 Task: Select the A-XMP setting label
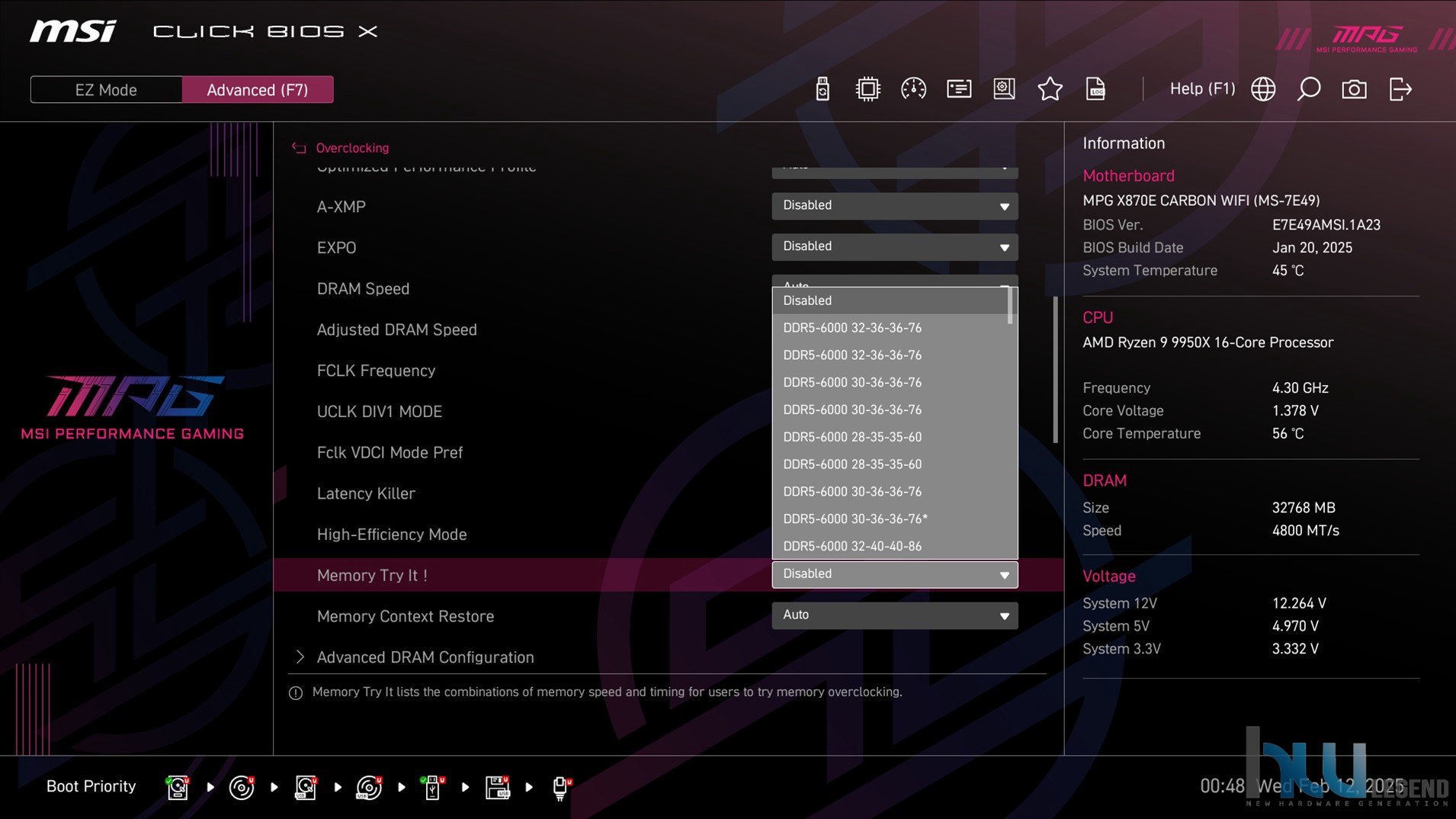341,207
